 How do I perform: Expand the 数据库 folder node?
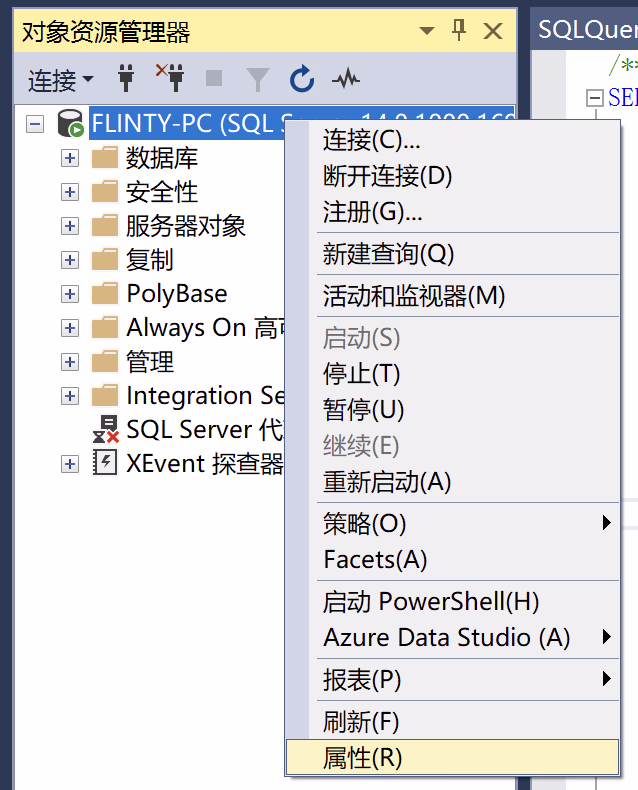click(x=70, y=158)
